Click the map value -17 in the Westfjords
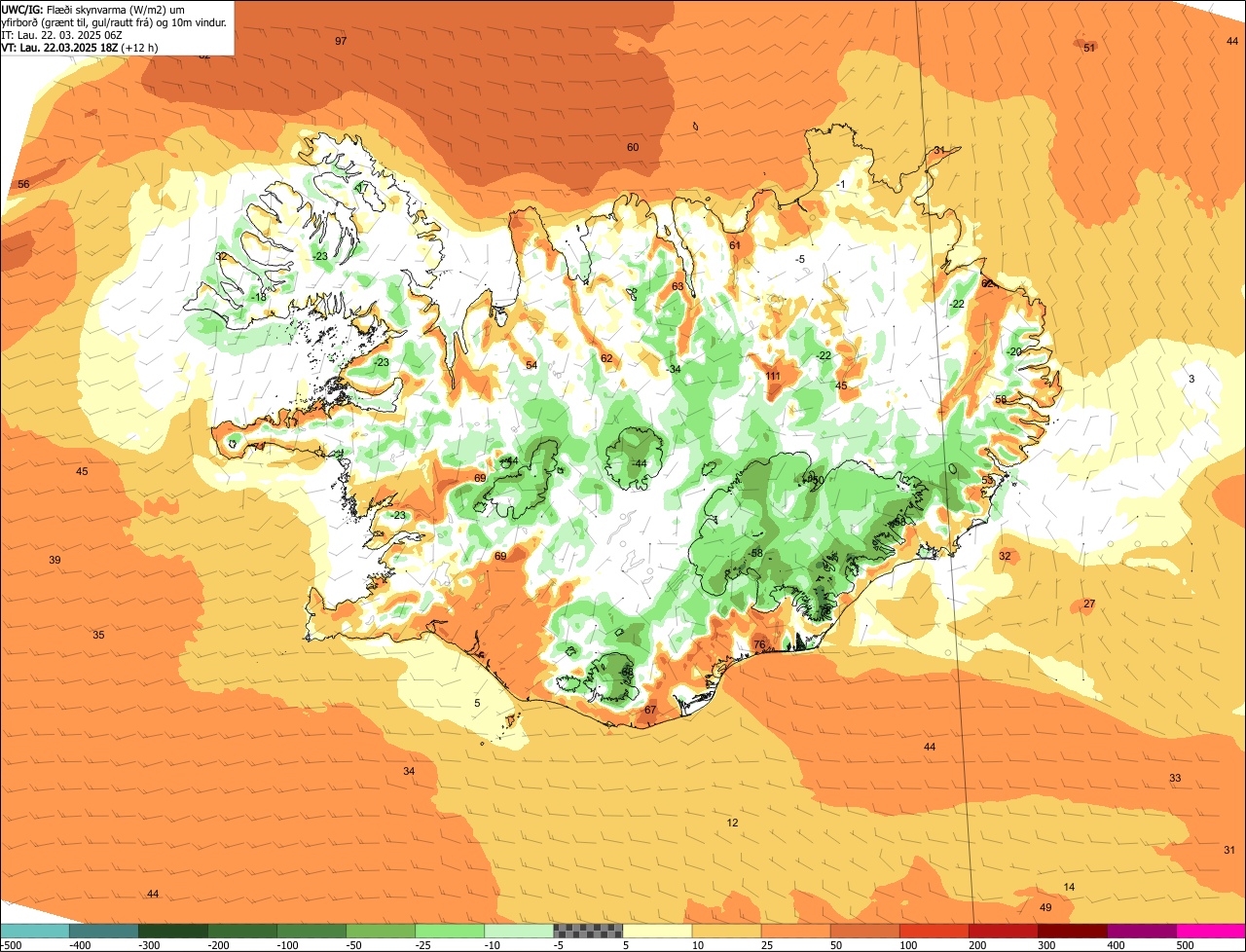The height and width of the screenshot is (952, 1246). coord(362,187)
